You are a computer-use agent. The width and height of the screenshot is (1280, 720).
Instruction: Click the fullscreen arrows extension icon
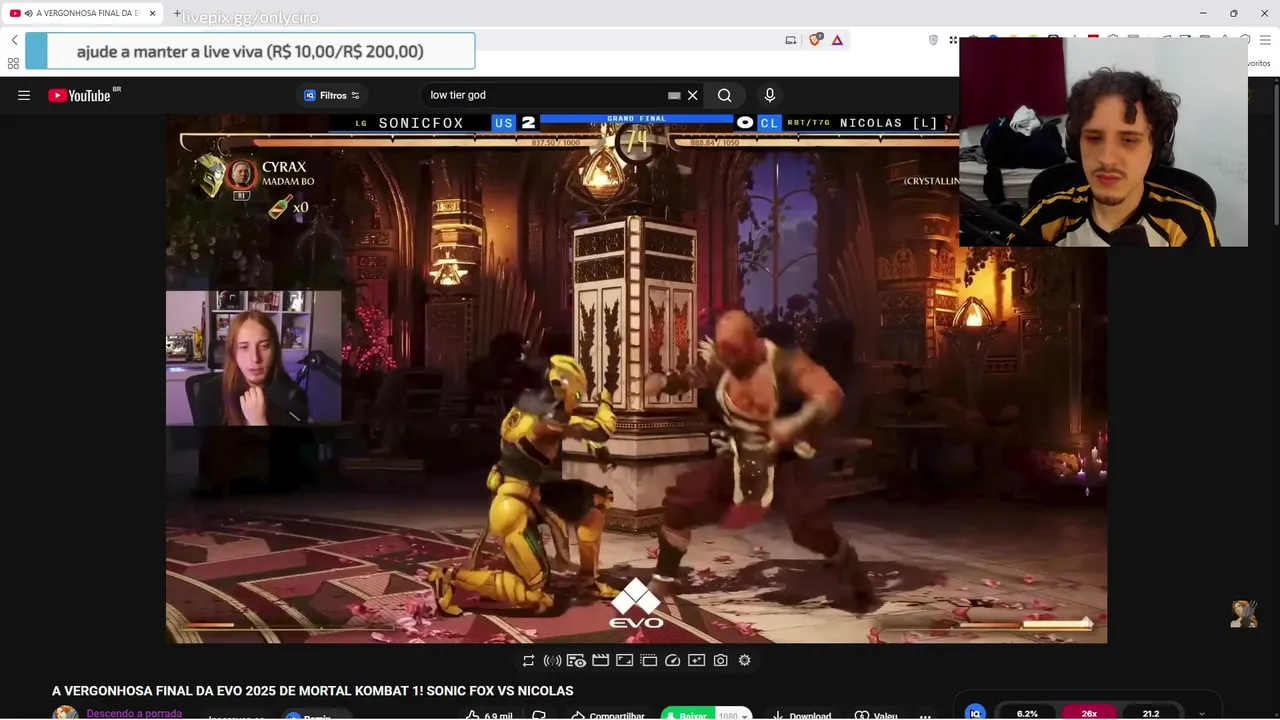tap(953, 40)
